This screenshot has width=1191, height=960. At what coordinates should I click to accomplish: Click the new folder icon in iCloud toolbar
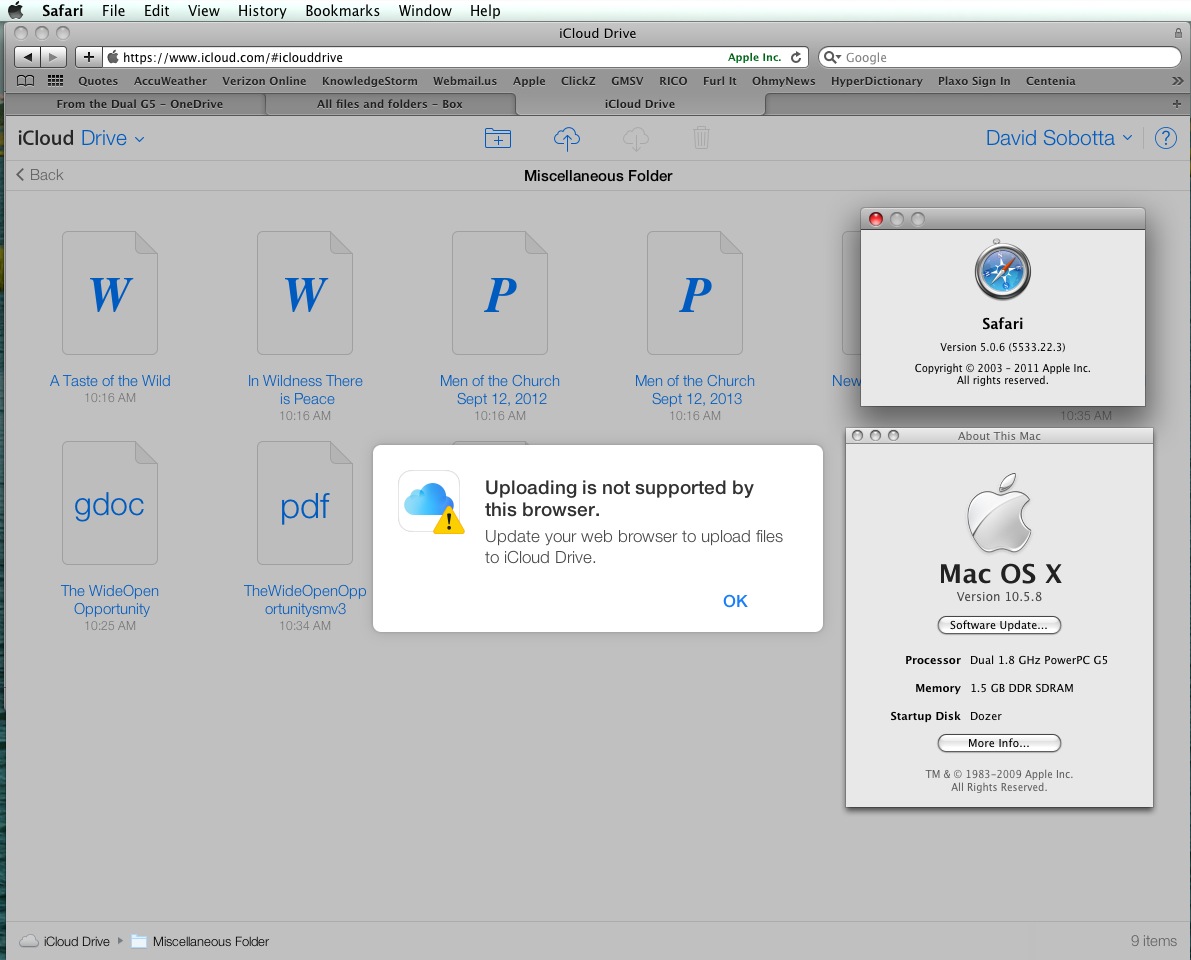(x=498, y=138)
